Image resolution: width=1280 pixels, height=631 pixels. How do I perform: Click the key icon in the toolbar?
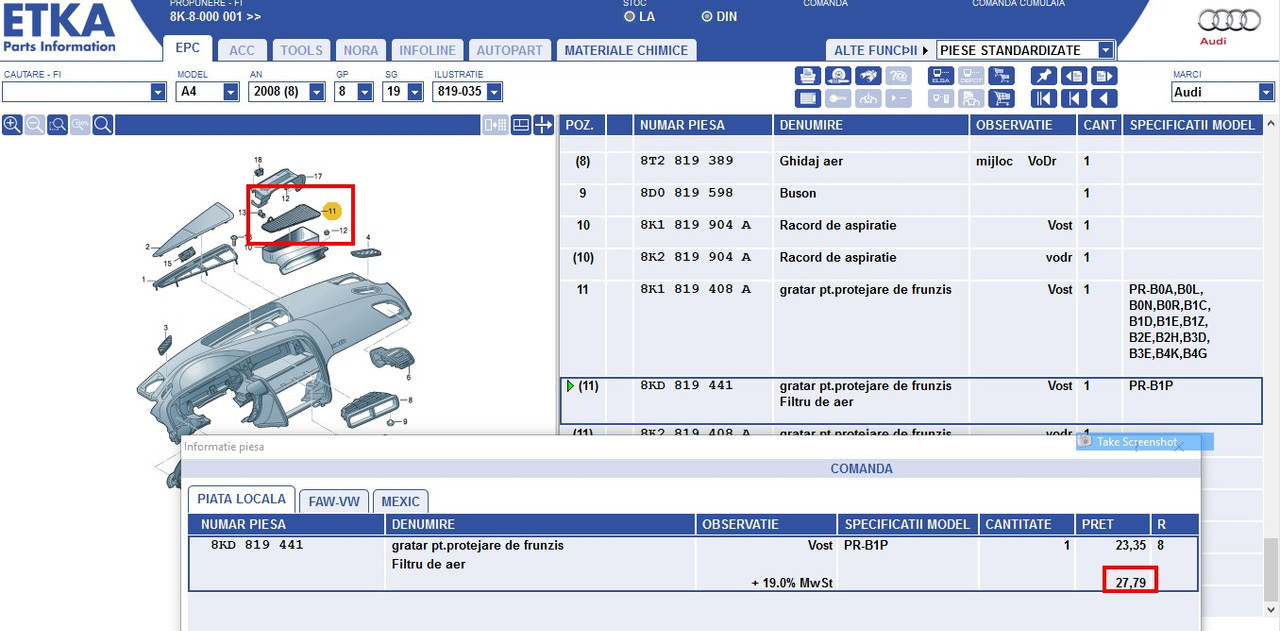(x=839, y=98)
